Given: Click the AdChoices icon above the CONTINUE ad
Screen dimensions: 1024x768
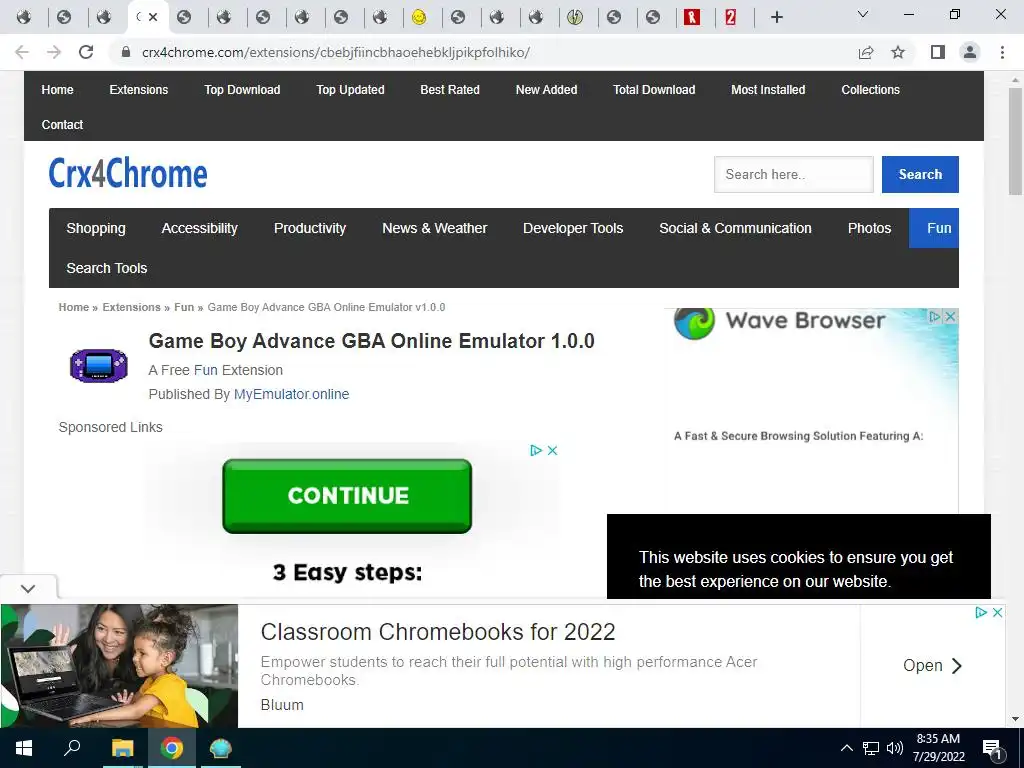Looking at the screenshot, I should point(536,450).
